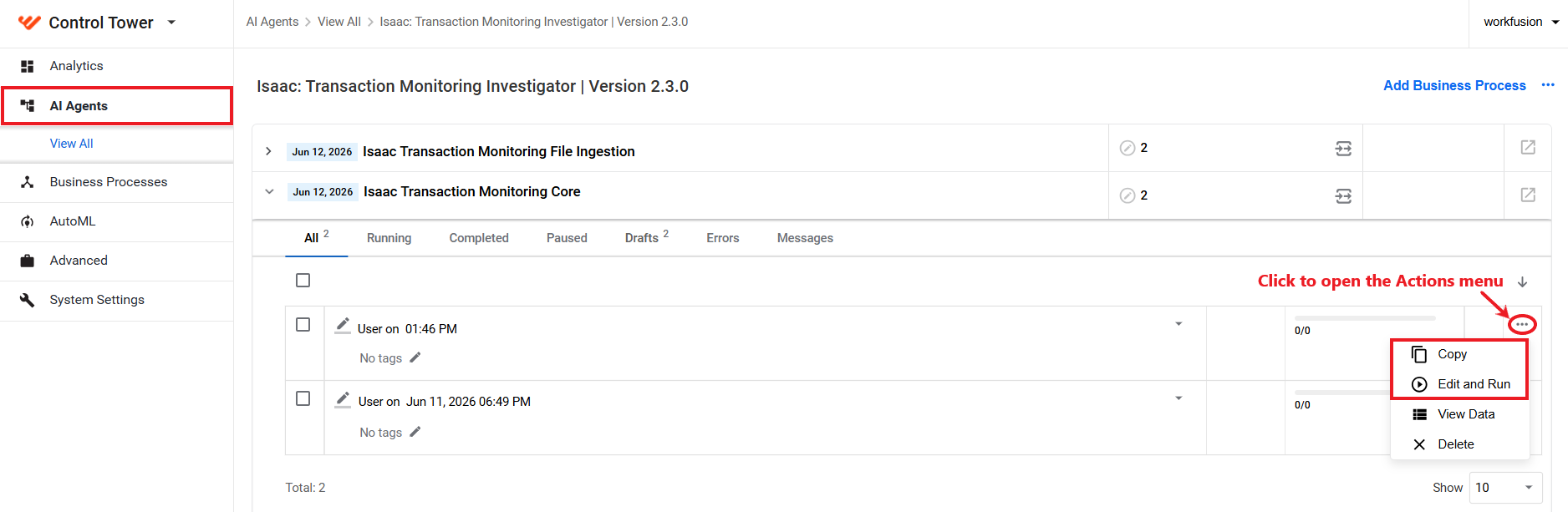Screen dimensions: 1568x512
Task: Switch to the All tab
Action: (x=316, y=238)
